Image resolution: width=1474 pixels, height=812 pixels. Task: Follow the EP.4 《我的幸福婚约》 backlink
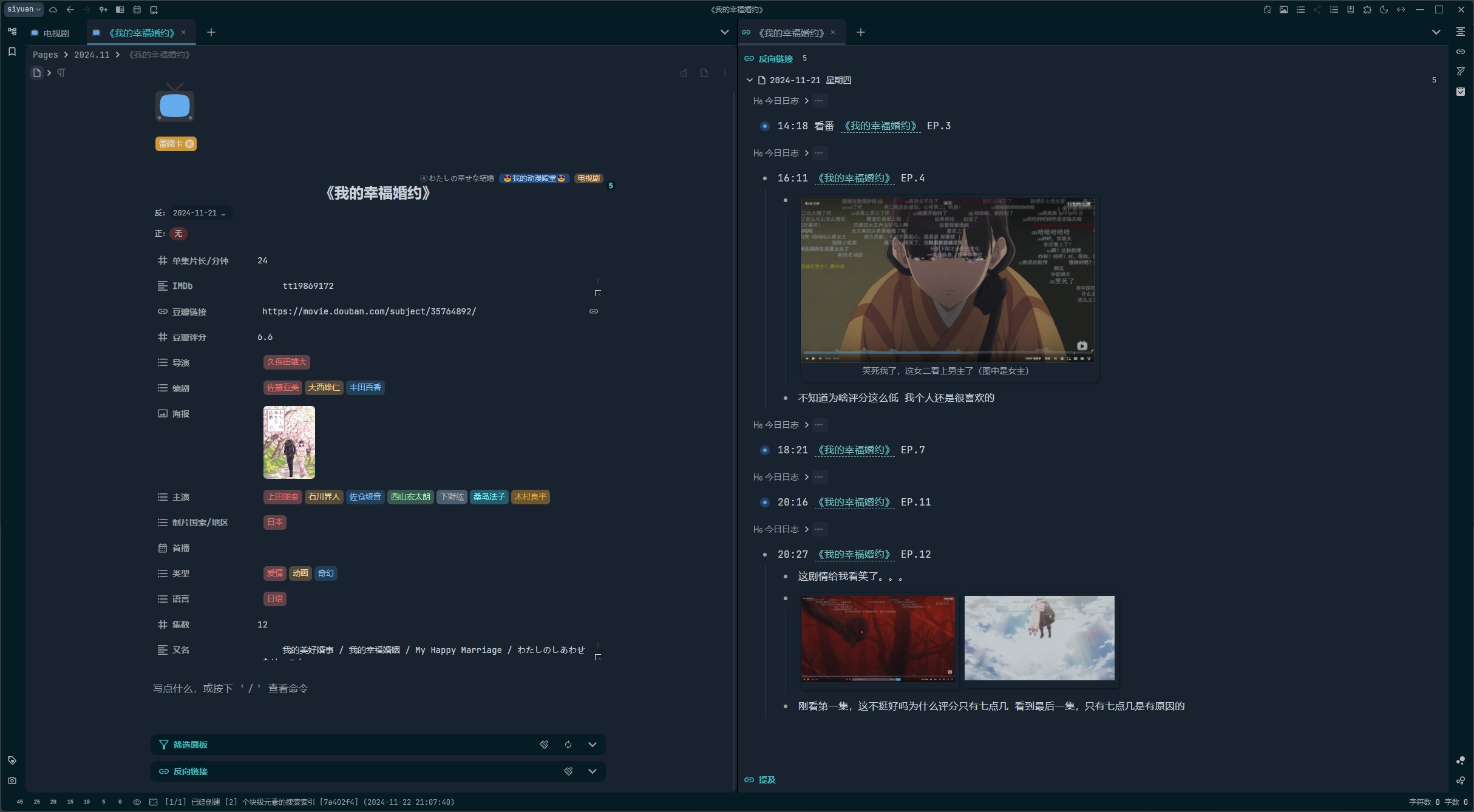tap(854, 178)
